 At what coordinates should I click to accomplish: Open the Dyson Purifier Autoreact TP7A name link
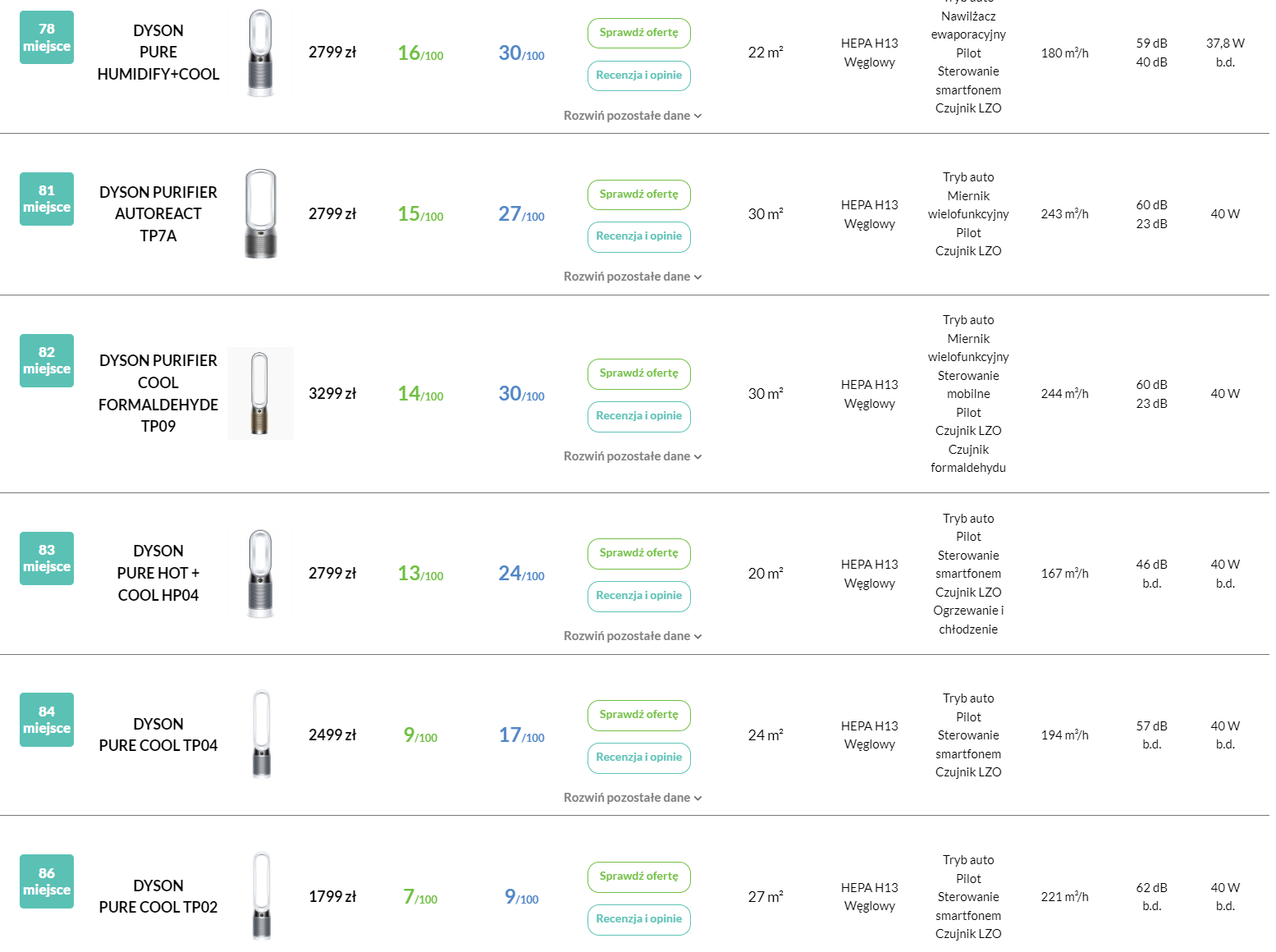coord(158,213)
